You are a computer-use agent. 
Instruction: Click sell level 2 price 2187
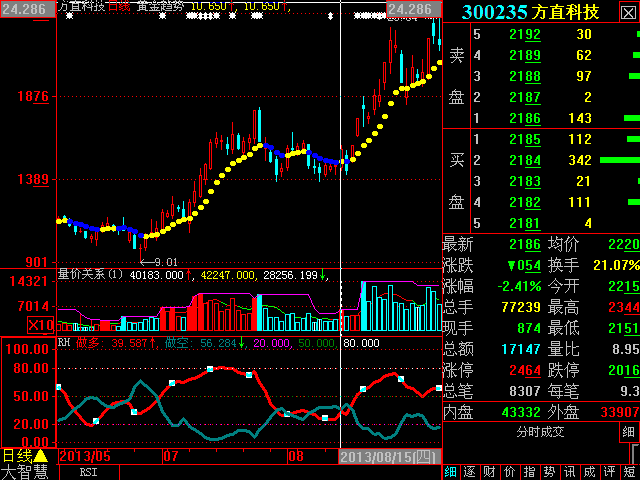pyautogui.click(x=525, y=97)
